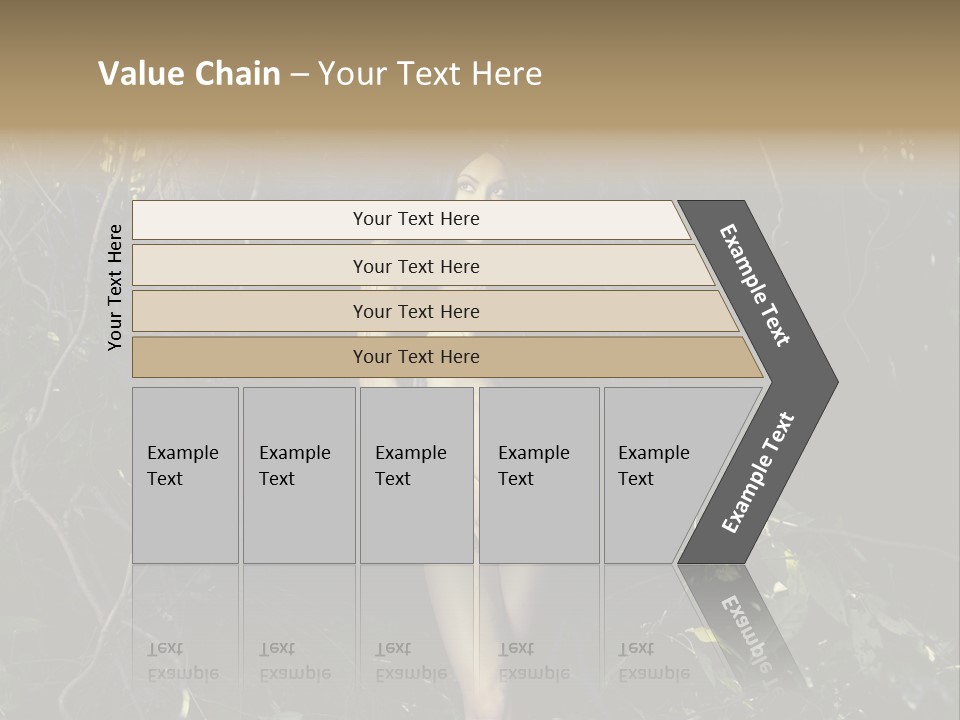Screen dimensions: 960x720
Task: Select the vertical "Your Text Here" side label
Action: pyautogui.click(x=116, y=287)
